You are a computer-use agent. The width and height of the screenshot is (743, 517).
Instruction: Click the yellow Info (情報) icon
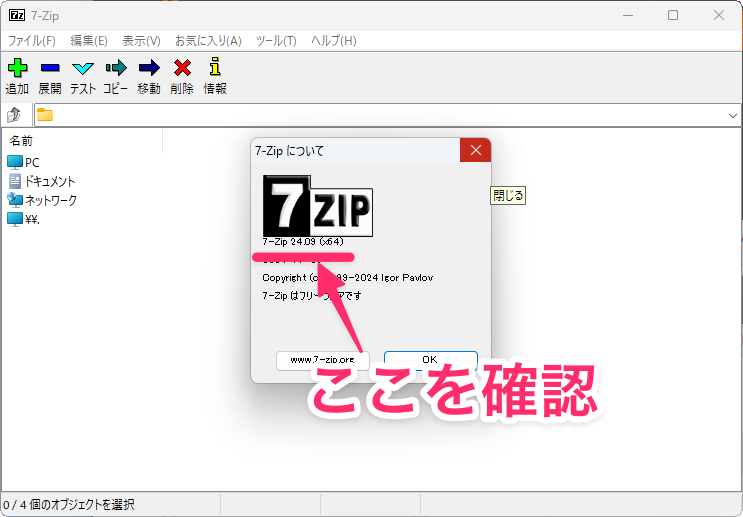coord(214,69)
